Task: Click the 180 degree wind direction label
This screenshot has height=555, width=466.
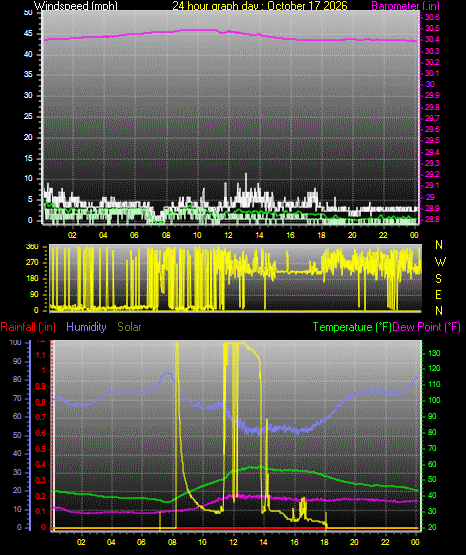Action: [x=32, y=279]
